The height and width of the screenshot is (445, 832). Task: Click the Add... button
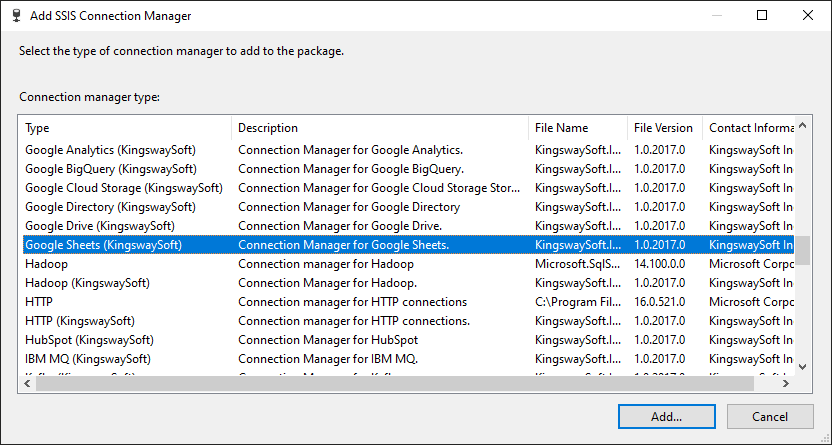pyautogui.click(x=666, y=416)
